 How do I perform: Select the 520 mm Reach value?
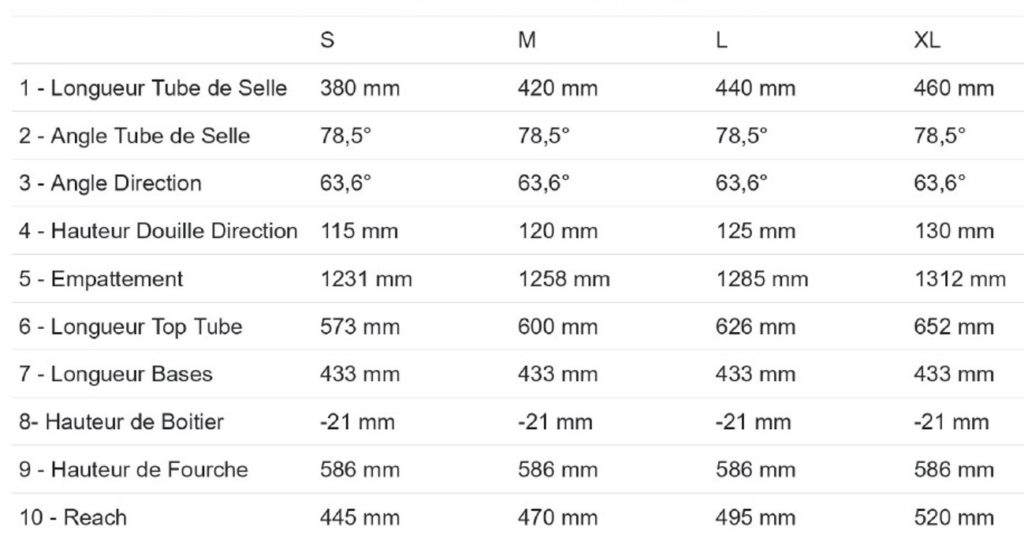coord(953,517)
